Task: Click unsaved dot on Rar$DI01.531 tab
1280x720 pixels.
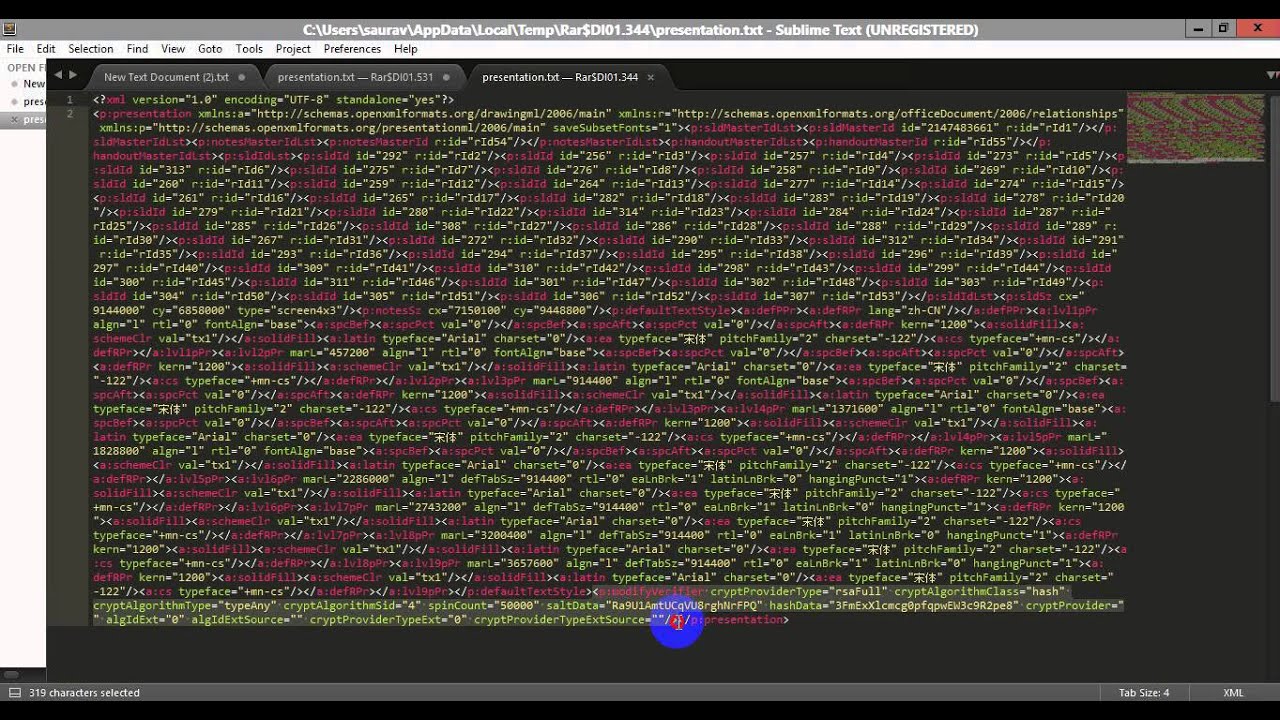Action: [x=446, y=77]
